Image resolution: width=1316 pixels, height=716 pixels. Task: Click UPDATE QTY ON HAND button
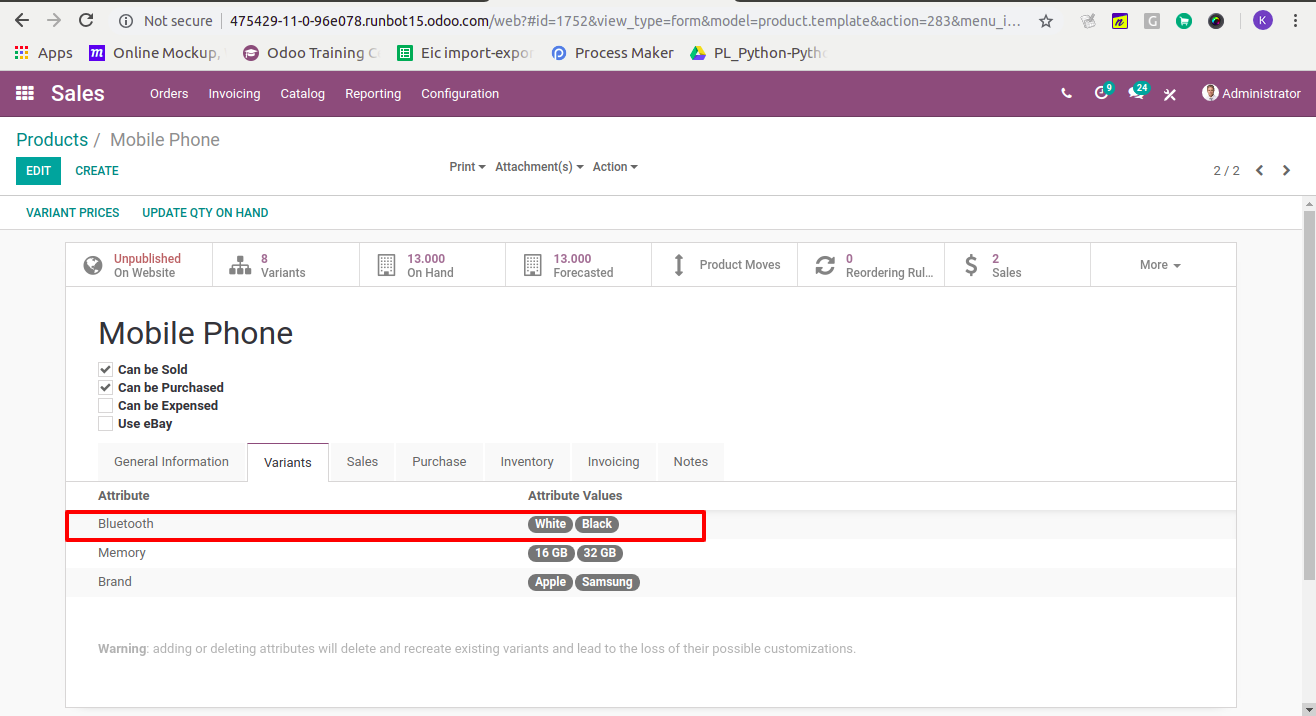coord(205,213)
